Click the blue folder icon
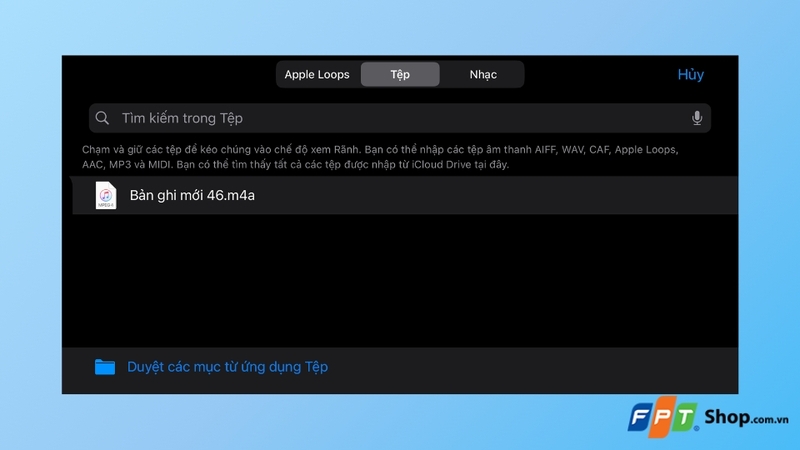800x450 pixels. [x=105, y=367]
